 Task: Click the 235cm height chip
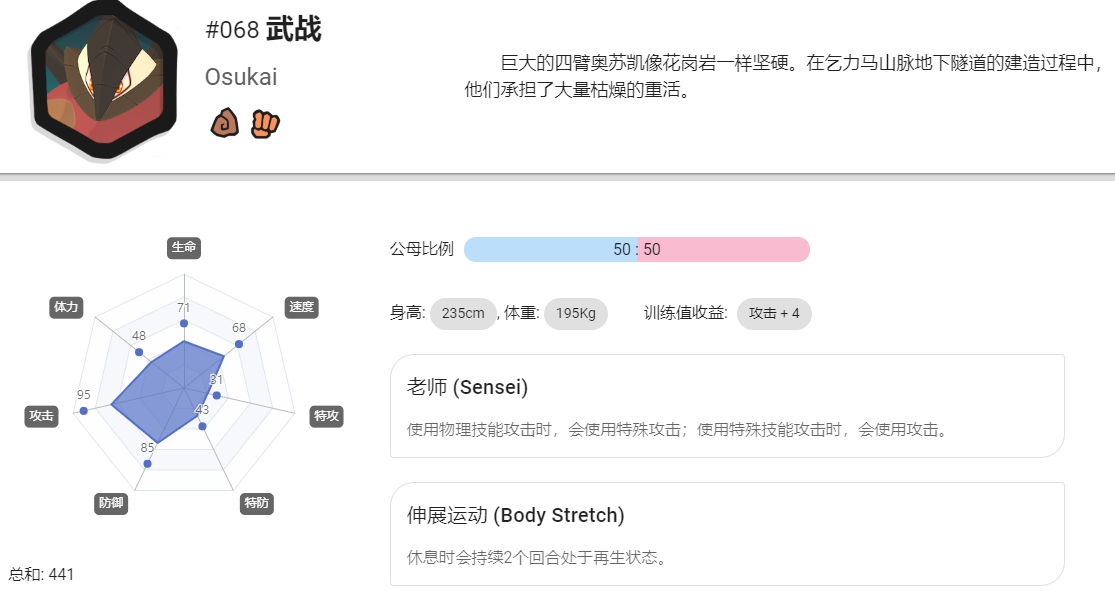click(463, 314)
